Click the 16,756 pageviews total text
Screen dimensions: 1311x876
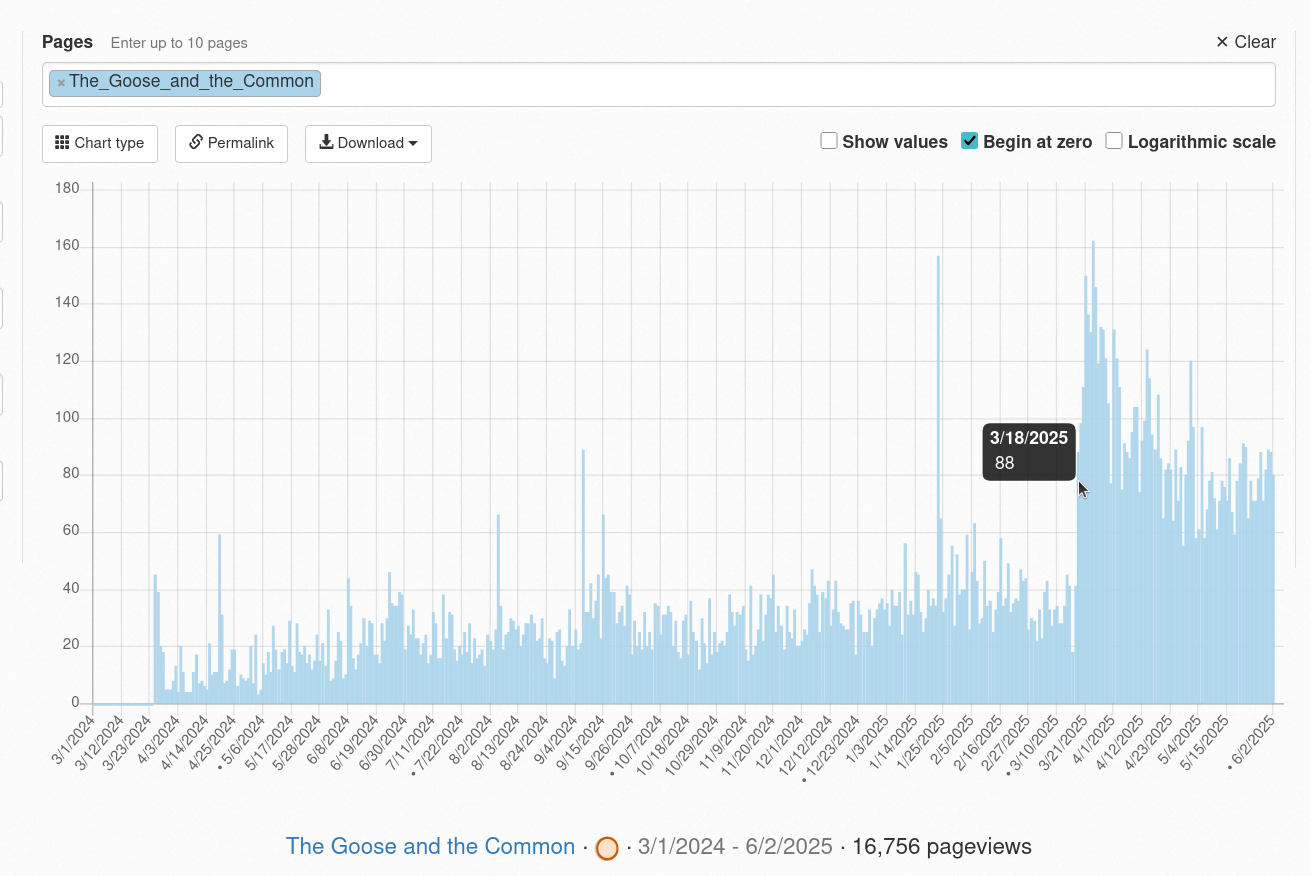(942, 846)
